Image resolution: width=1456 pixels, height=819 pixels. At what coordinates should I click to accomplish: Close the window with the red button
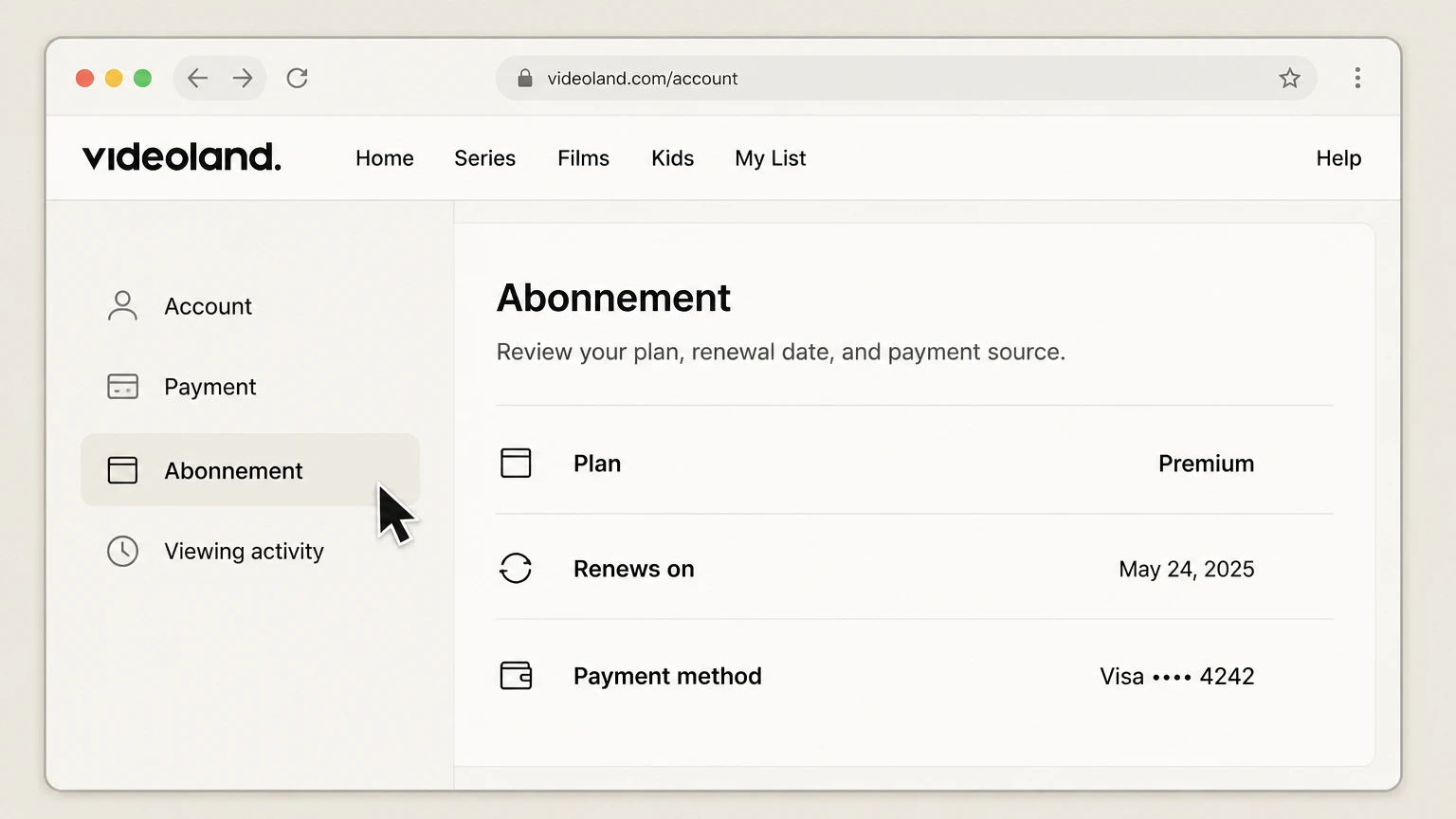pos(85,78)
